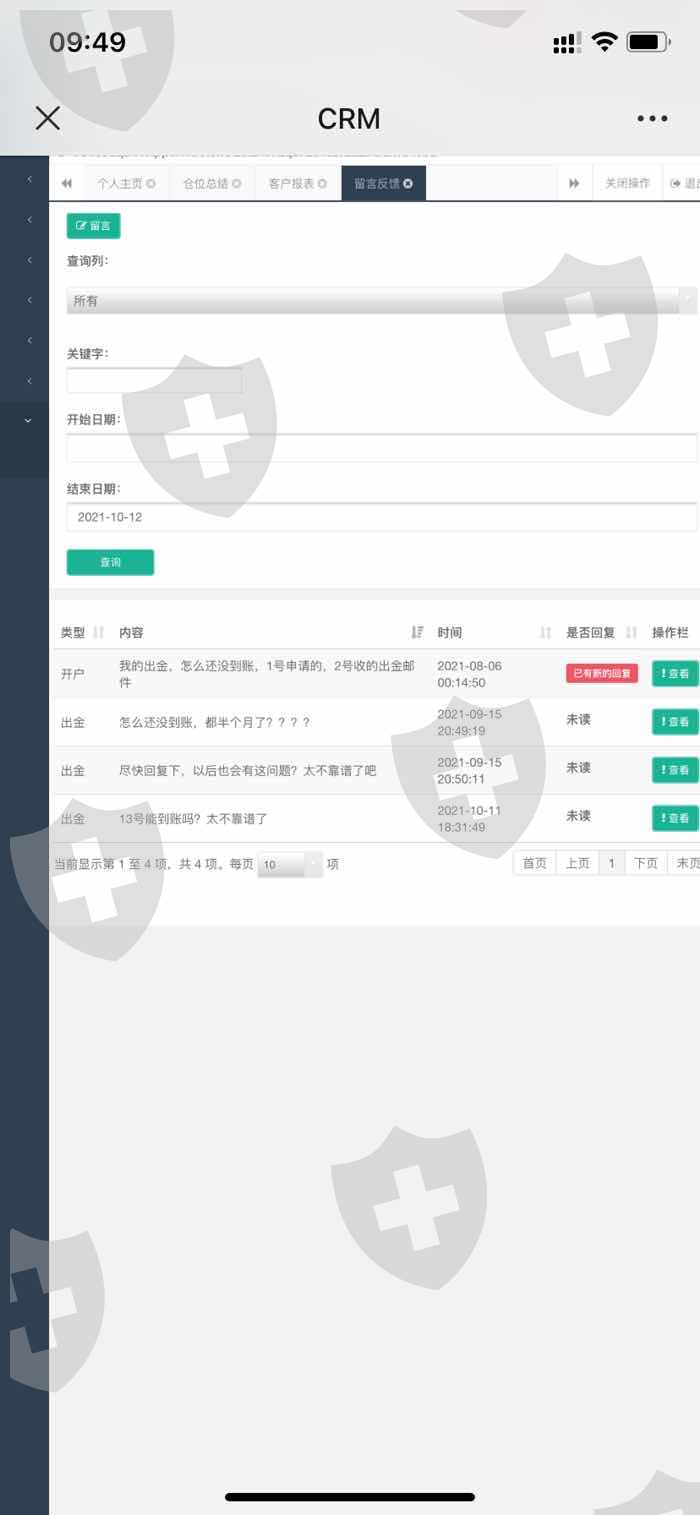
Task: Sort table by 是否回复 column arrows
Action: (x=631, y=633)
